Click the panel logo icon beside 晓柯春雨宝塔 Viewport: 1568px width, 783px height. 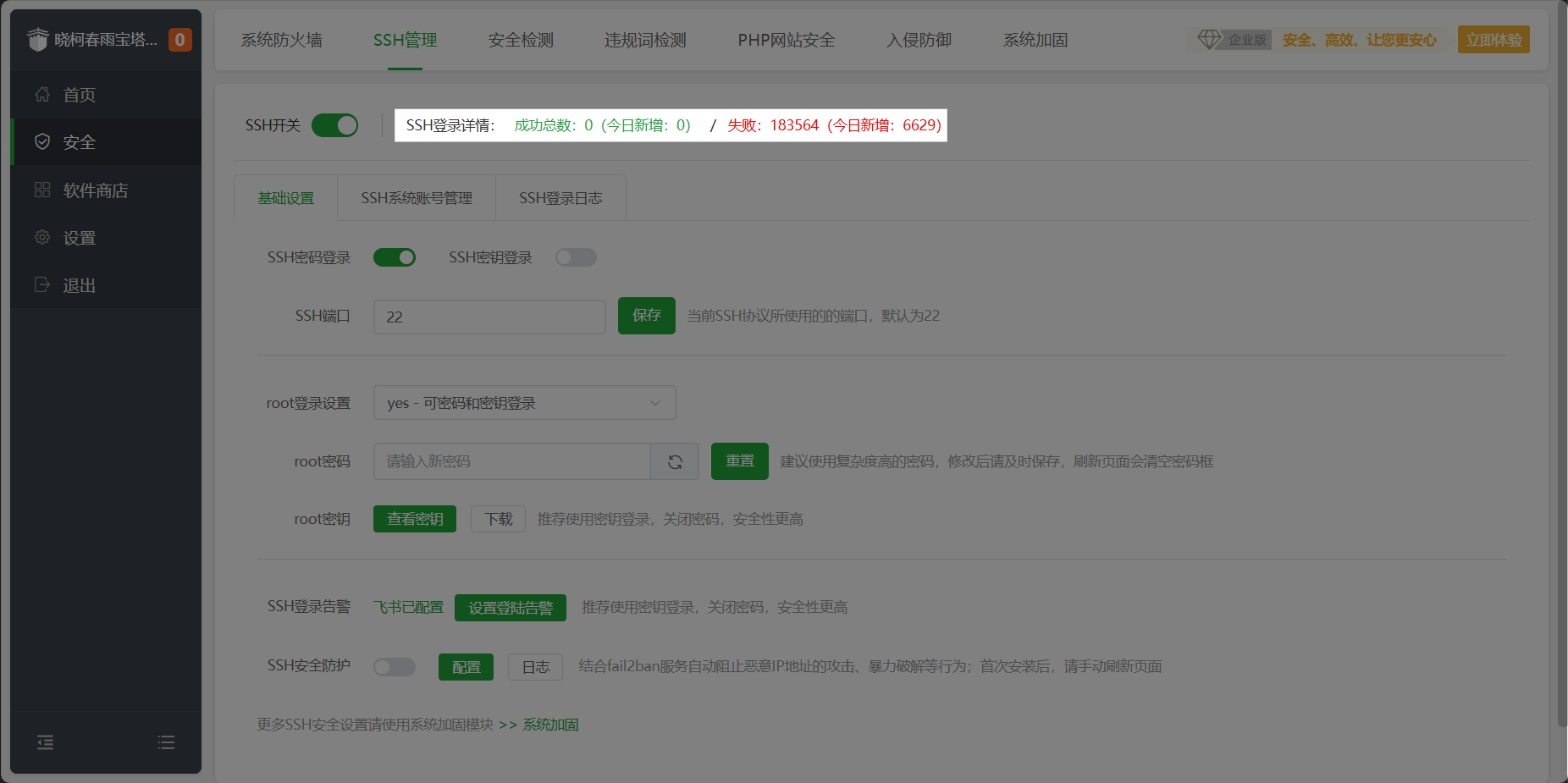pyautogui.click(x=37, y=39)
